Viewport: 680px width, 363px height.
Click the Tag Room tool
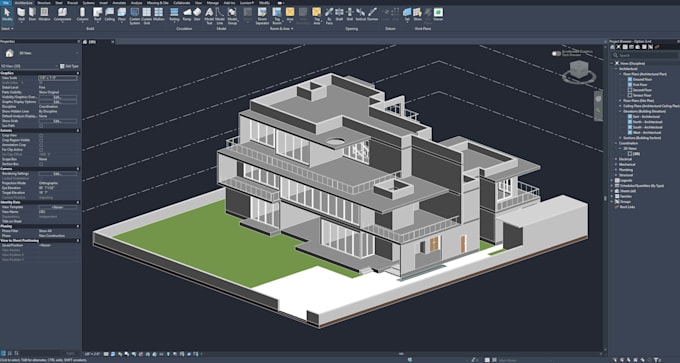coord(277,15)
